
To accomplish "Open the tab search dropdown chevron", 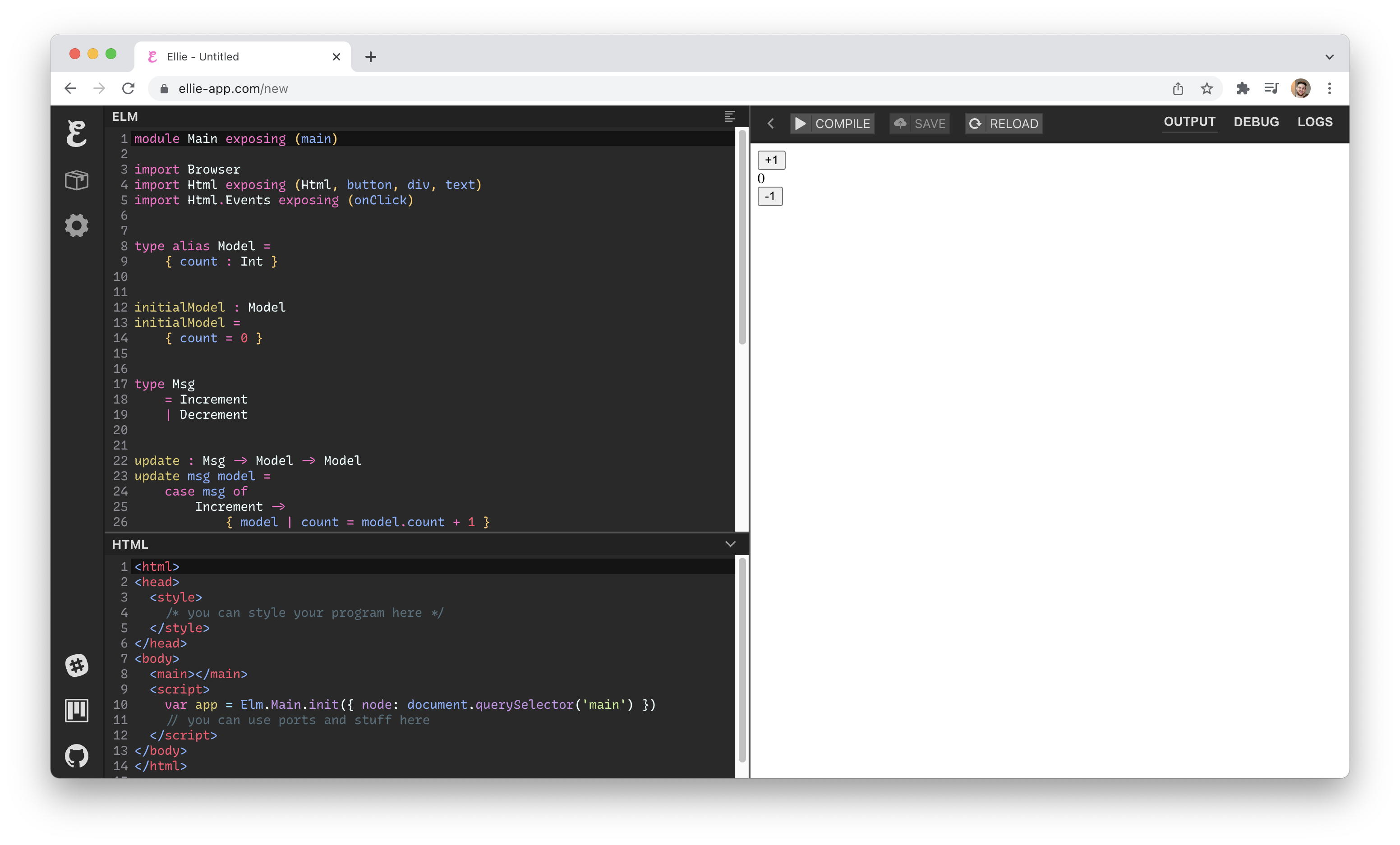I will tap(1330, 57).
